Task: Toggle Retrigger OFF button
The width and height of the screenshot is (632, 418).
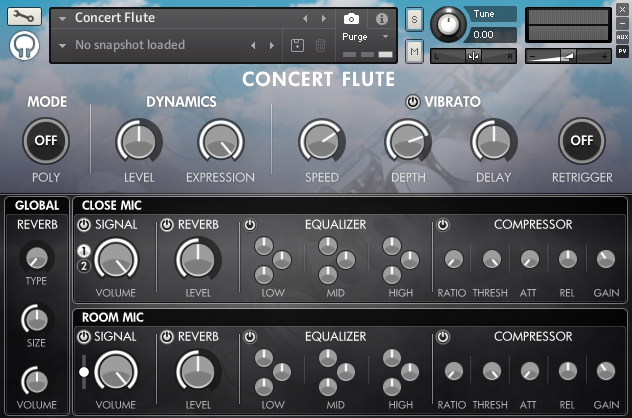Action: [x=582, y=141]
